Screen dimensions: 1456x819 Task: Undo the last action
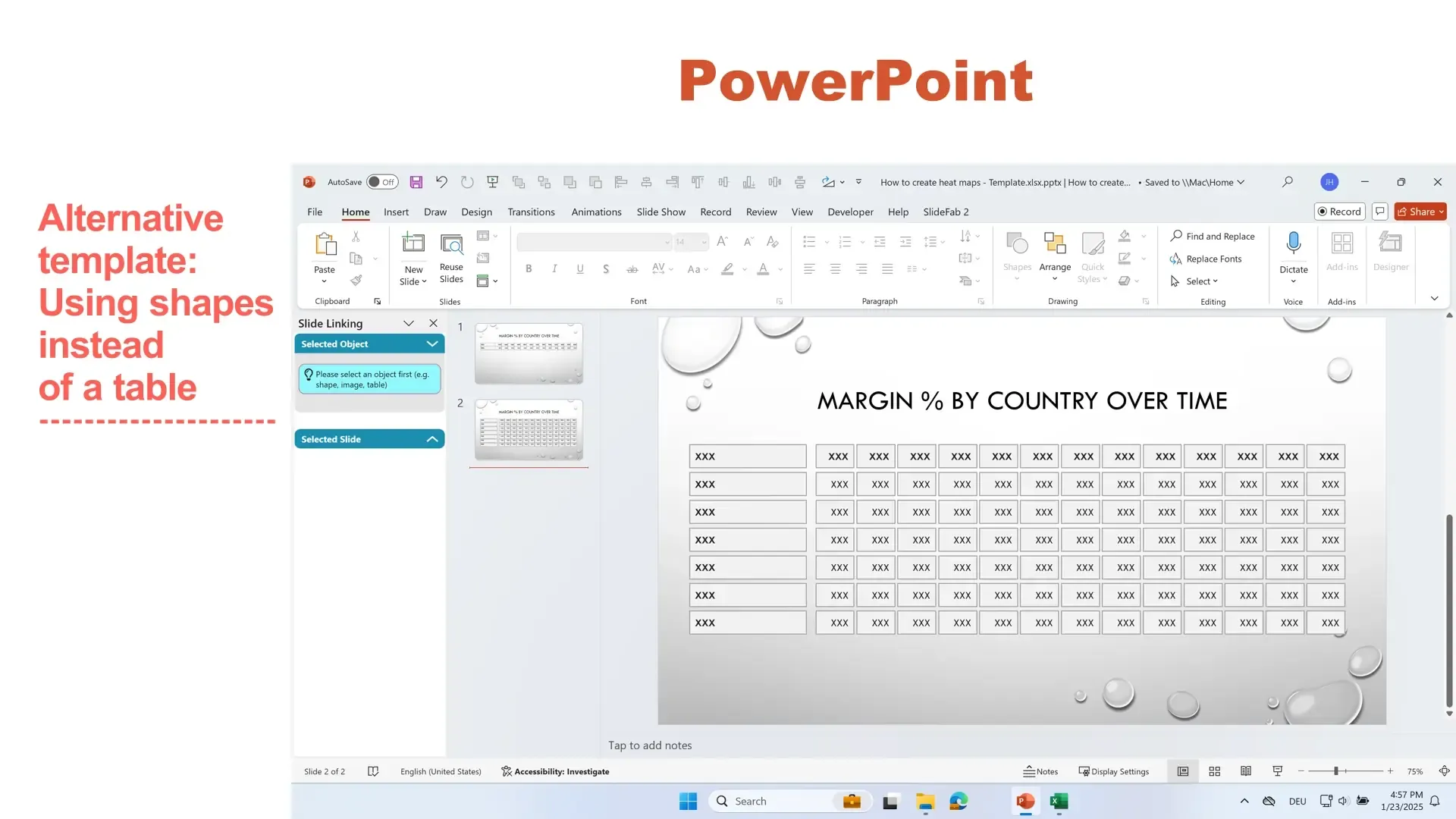coord(441,182)
